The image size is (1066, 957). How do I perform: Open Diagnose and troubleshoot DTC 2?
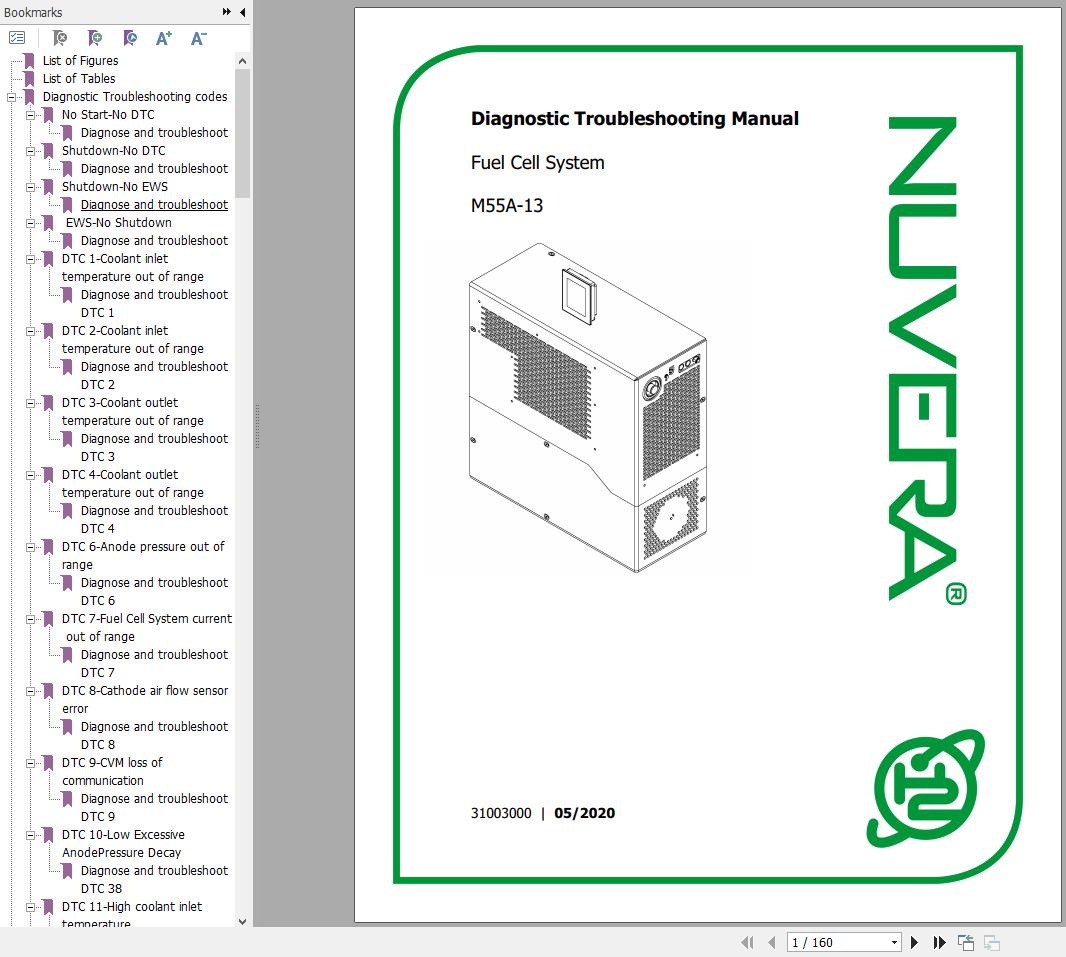pos(154,375)
